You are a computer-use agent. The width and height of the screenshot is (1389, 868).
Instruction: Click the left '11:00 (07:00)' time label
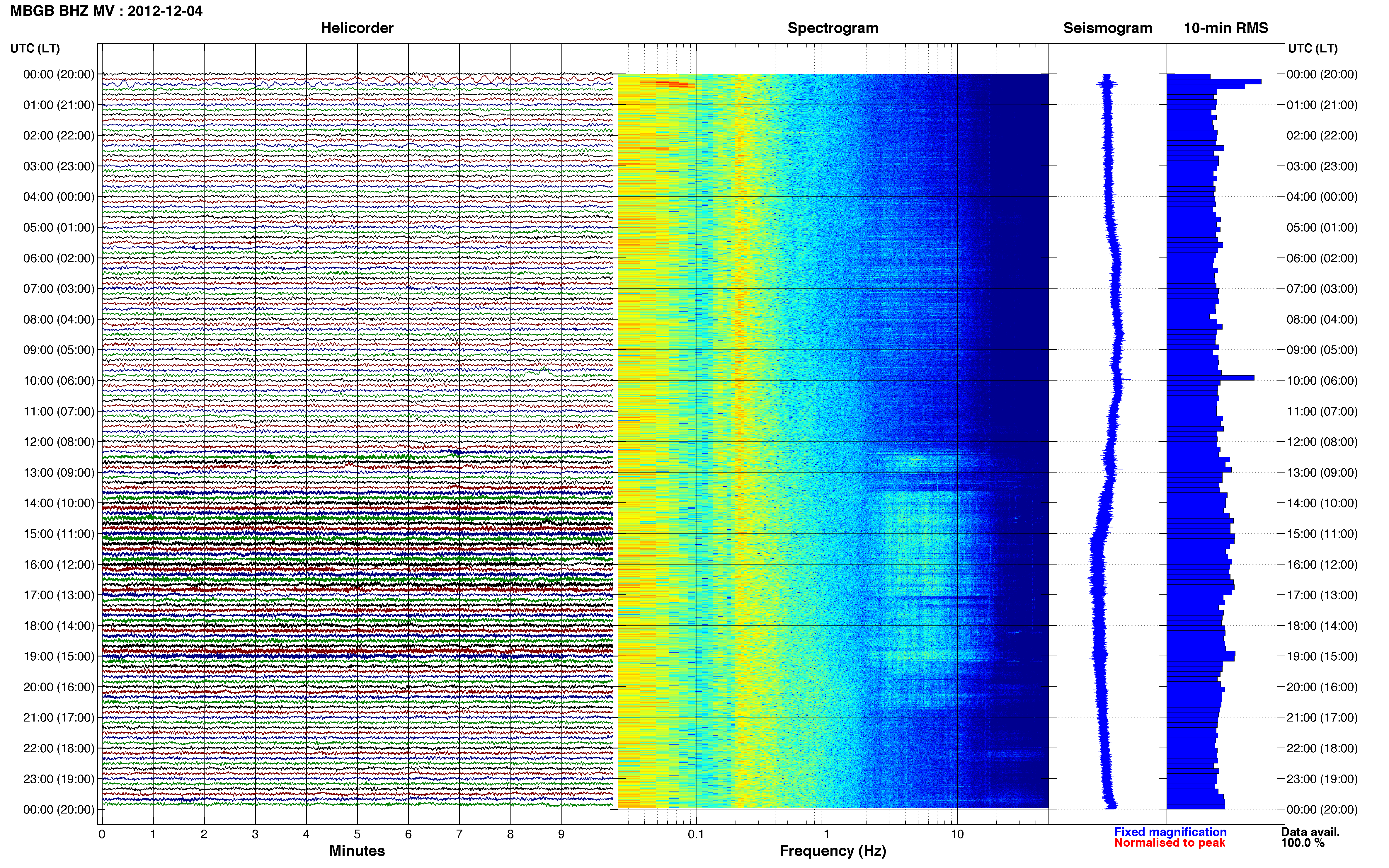(x=59, y=411)
